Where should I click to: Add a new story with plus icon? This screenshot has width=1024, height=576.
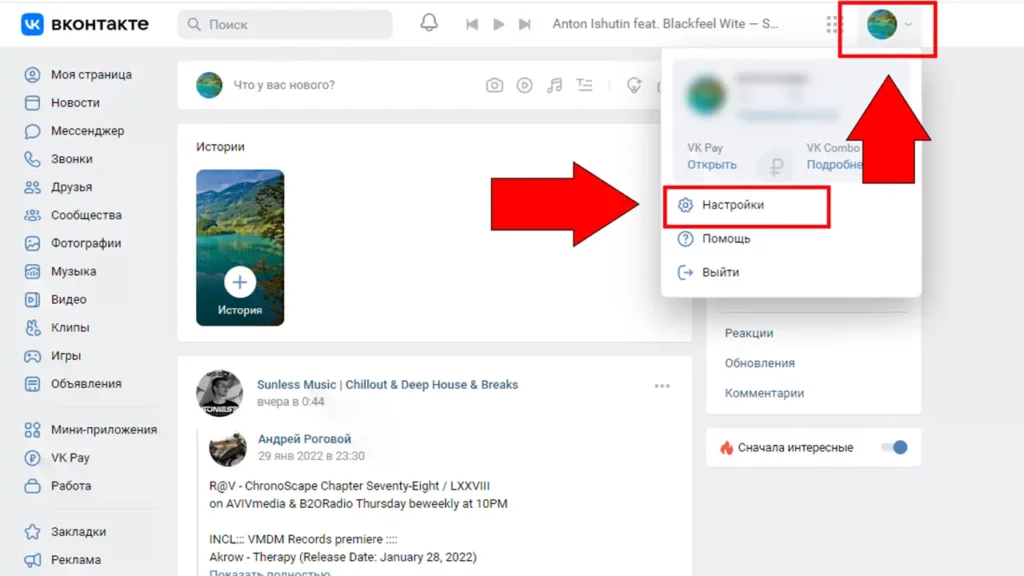(x=240, y=282)
